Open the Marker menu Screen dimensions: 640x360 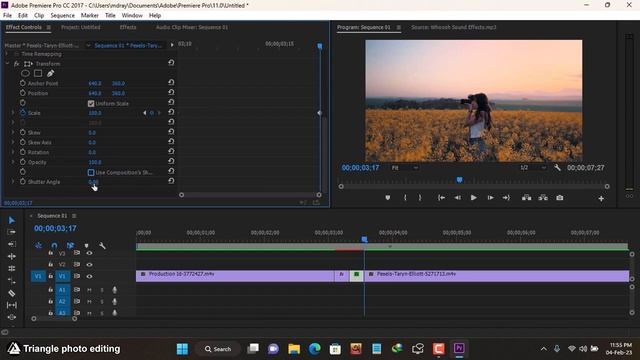point(89,16)
